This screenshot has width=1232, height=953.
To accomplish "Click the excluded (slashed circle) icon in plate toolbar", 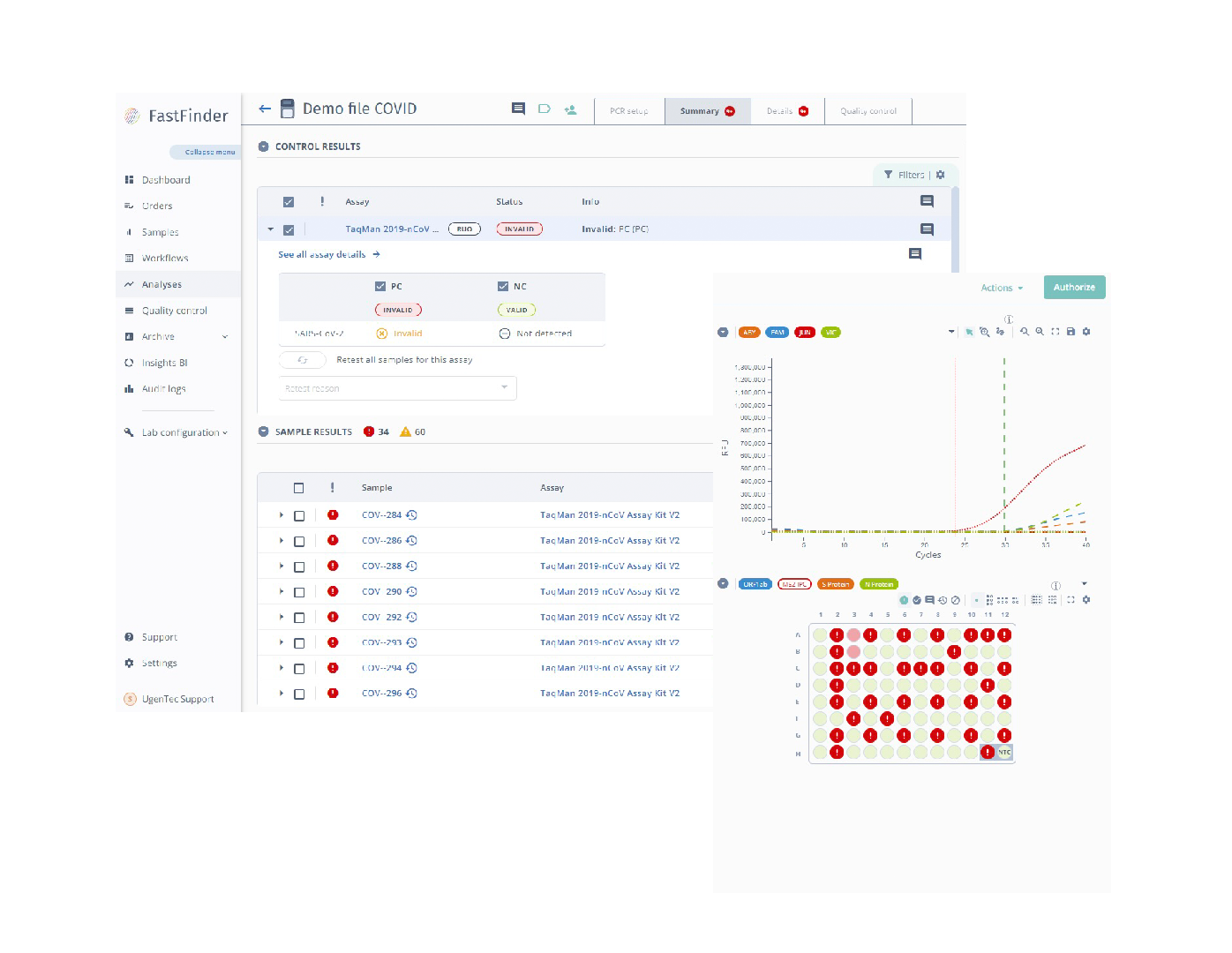I will pos(956,600).
